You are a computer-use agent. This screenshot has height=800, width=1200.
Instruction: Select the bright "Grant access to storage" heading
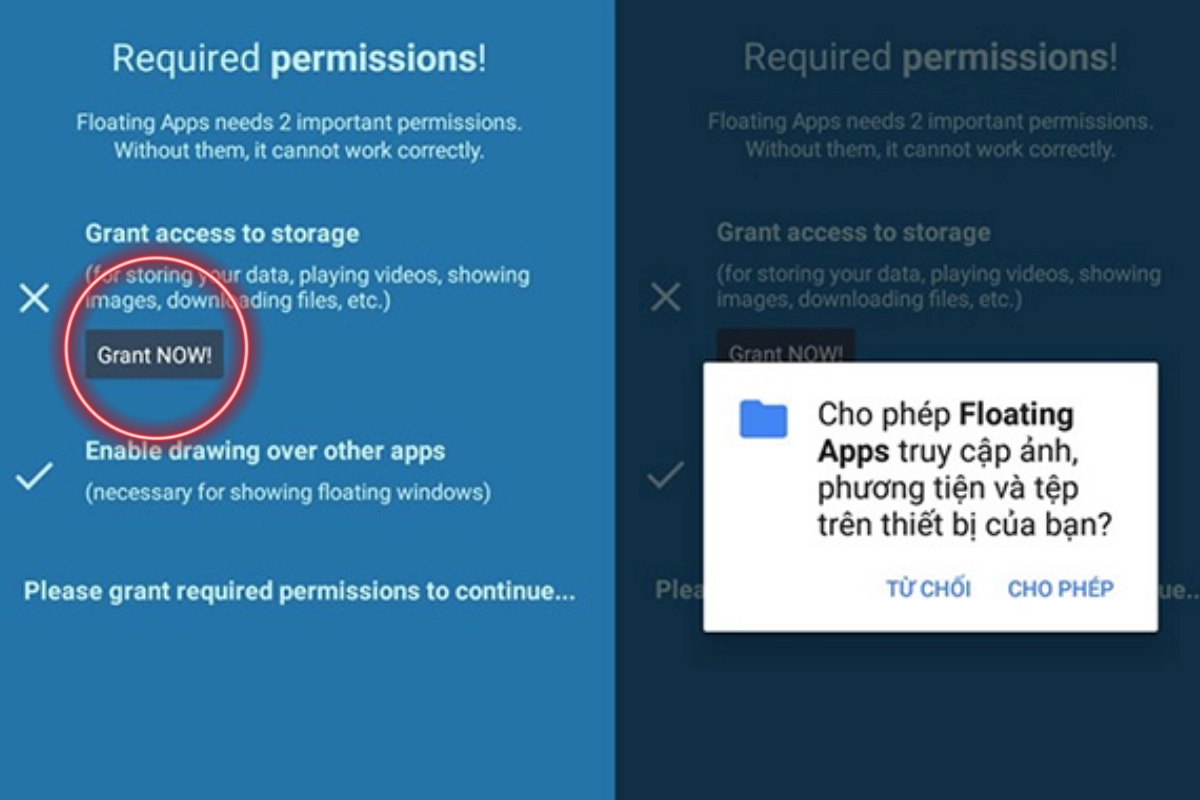[222, 234]
